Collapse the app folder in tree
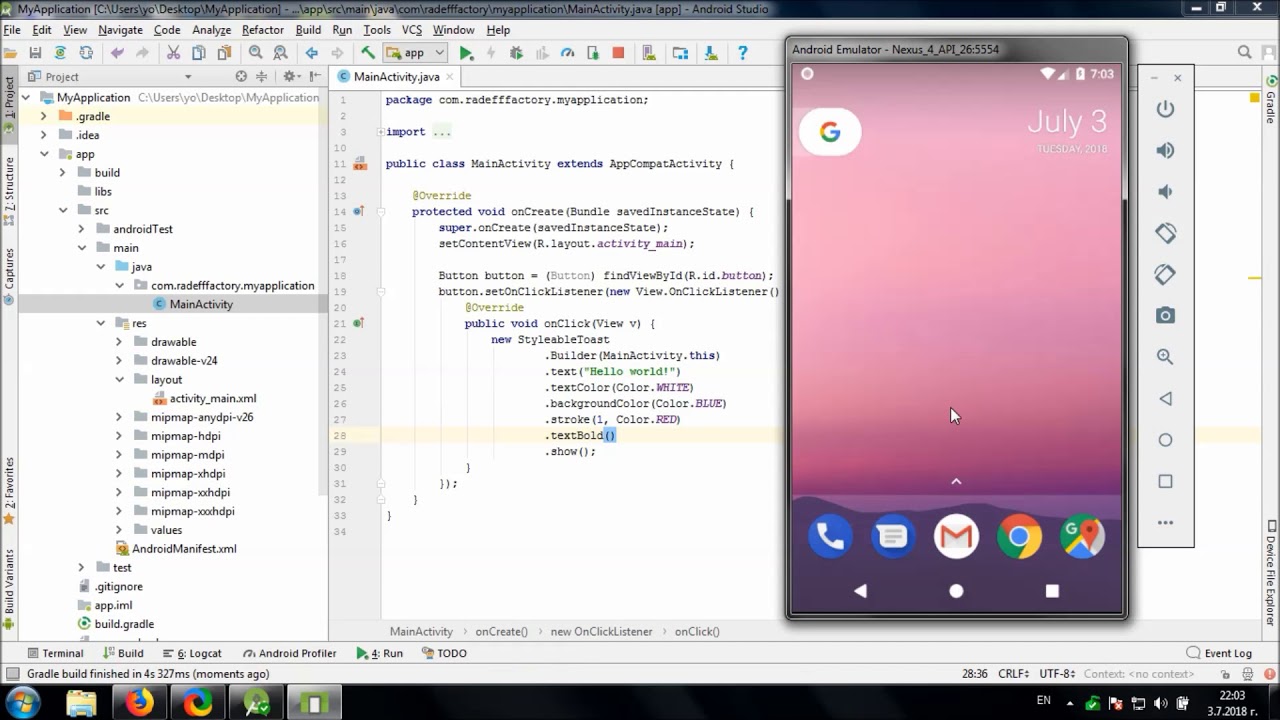1280x720 pixels. point(44,154)
